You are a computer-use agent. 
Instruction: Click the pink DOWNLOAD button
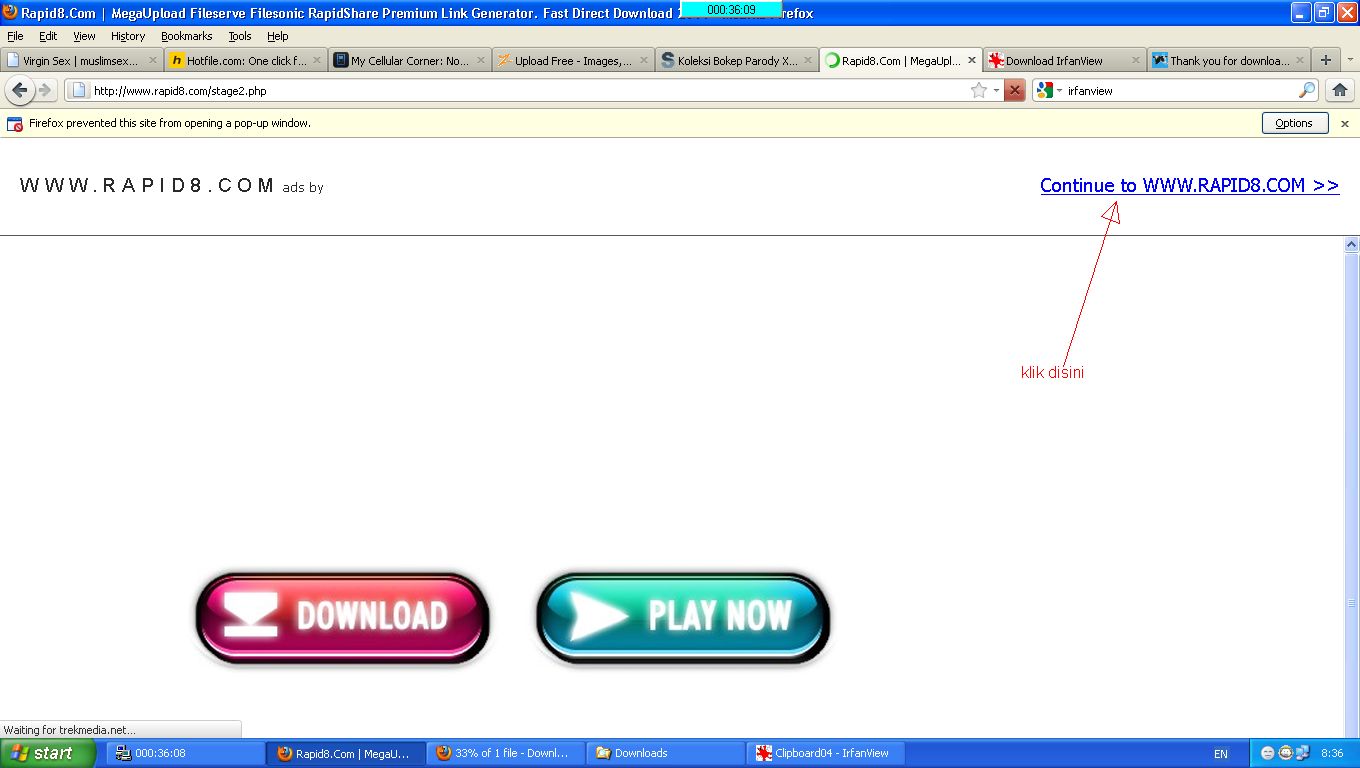343,618
